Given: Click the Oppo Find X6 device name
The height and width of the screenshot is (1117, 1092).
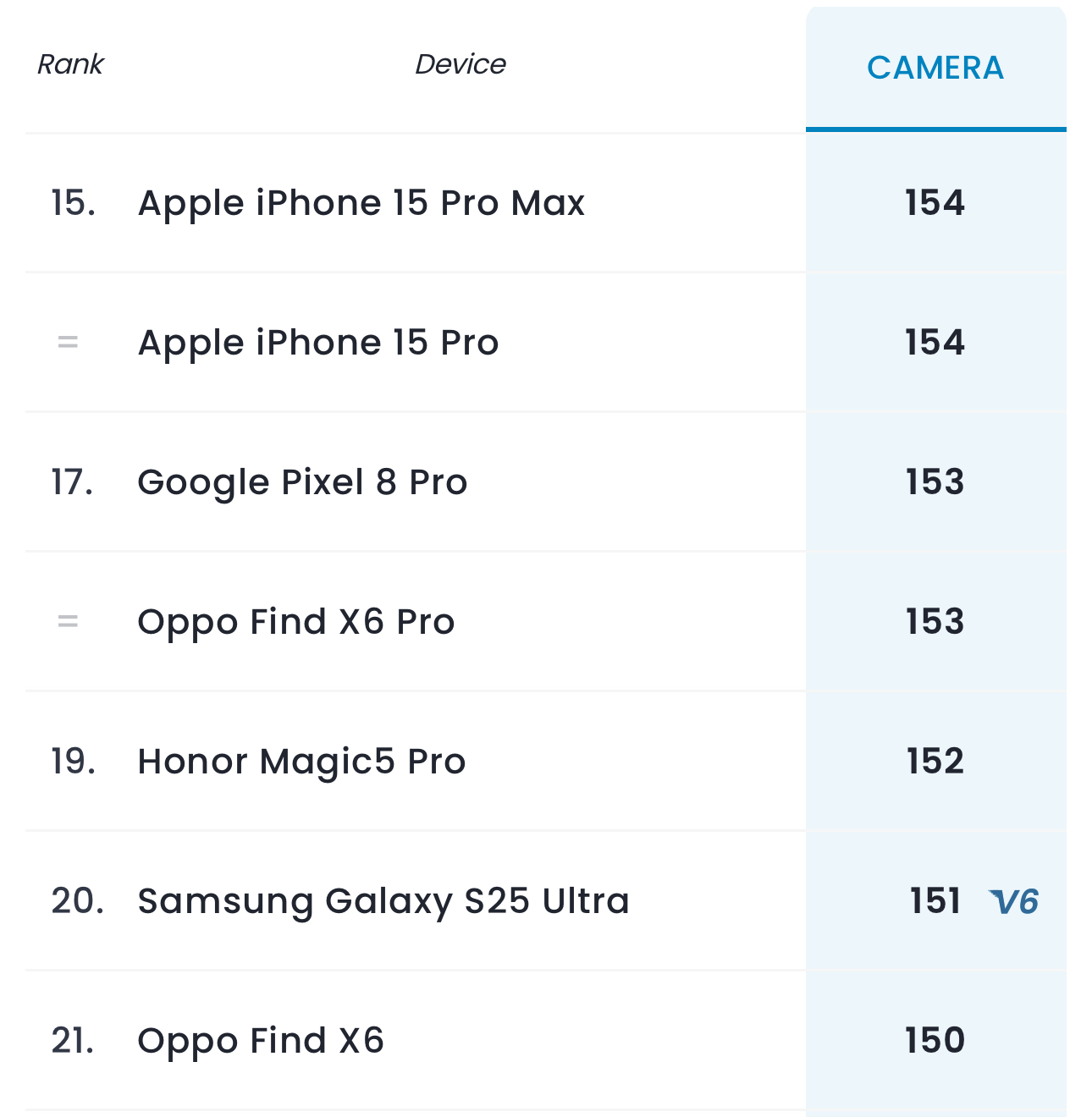Looking at the screenshot, I should tap(261, 1041).
